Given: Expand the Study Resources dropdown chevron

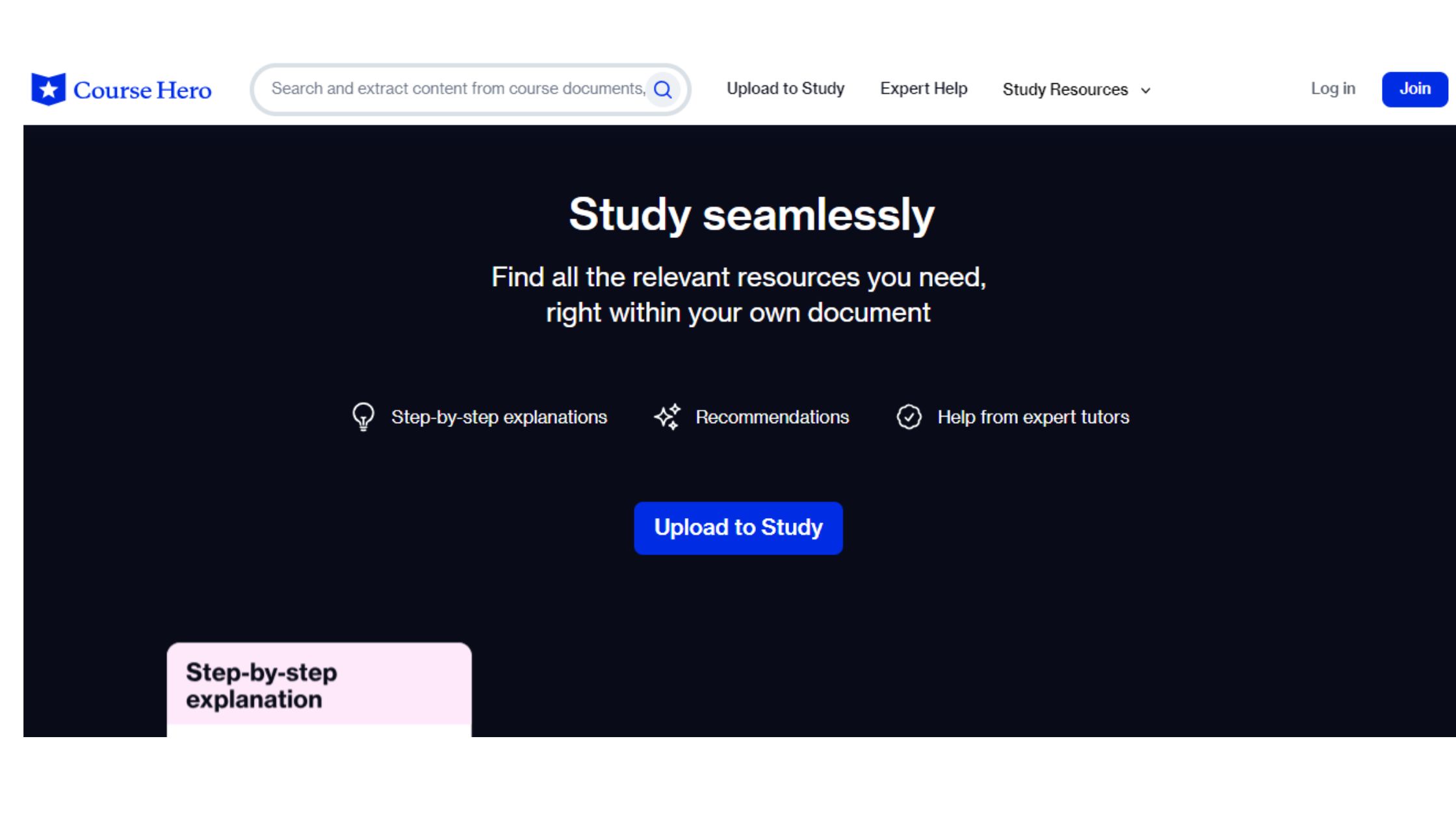Looking at the screenshot, I should 1146,90.
